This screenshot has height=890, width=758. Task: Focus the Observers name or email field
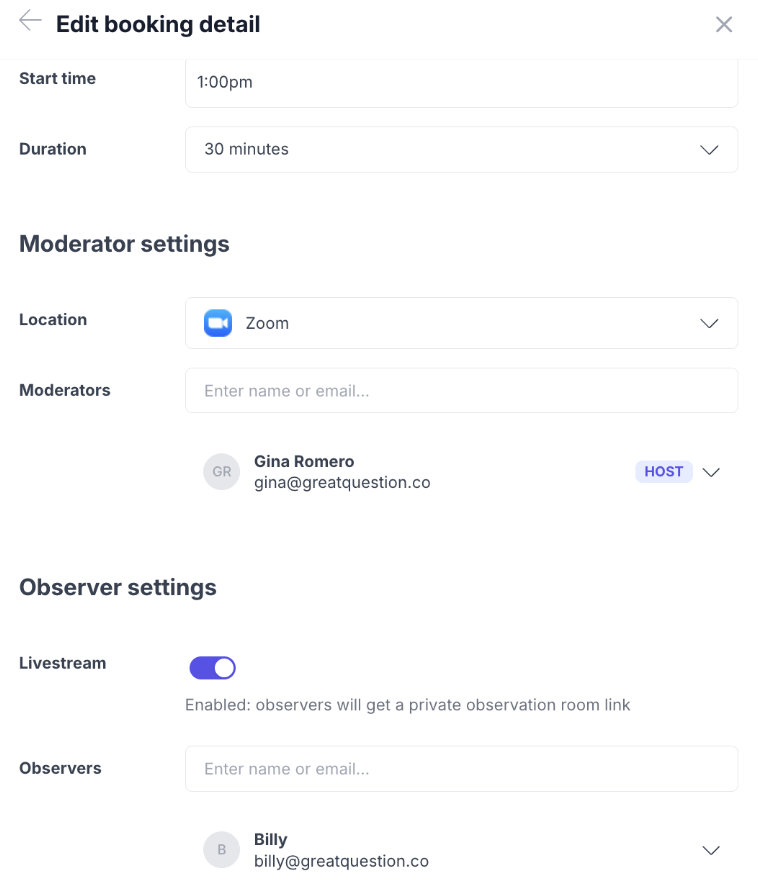461,769
